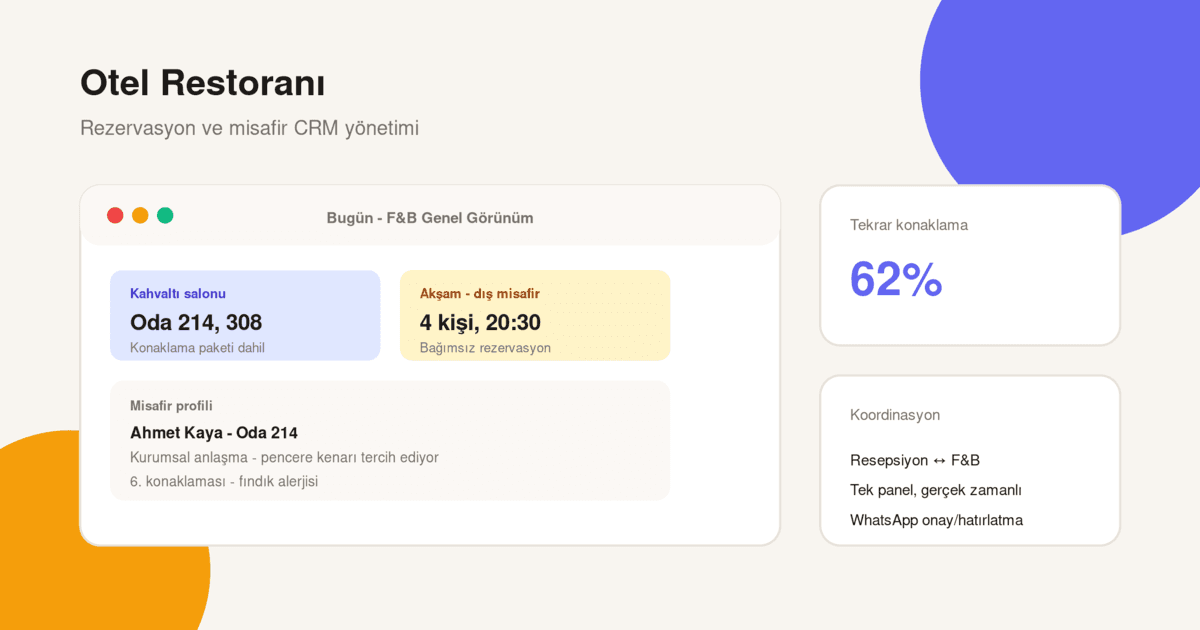Click the green window dot

pyautogui.click(x=165, y=215)
